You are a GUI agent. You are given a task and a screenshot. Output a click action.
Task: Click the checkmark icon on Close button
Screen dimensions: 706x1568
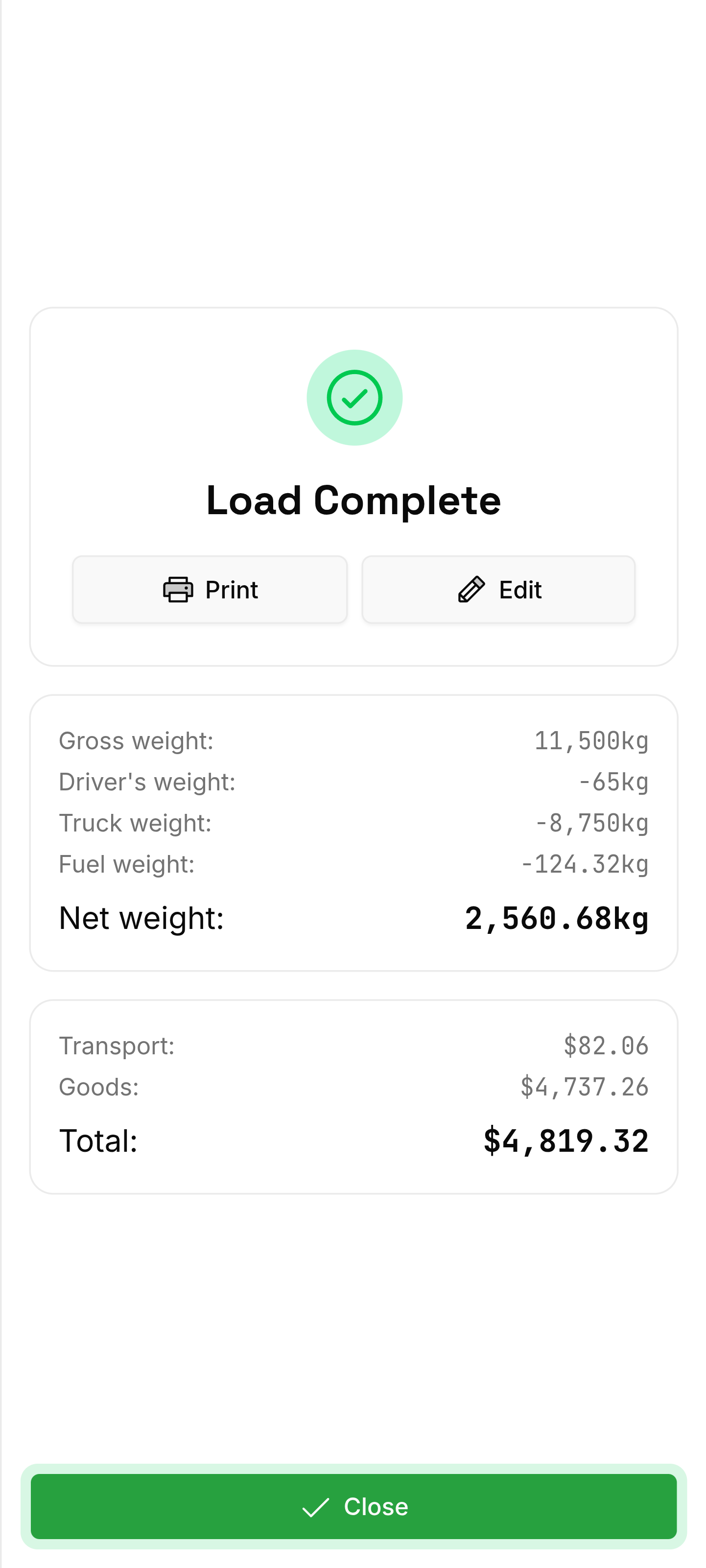pos(315,1506)
